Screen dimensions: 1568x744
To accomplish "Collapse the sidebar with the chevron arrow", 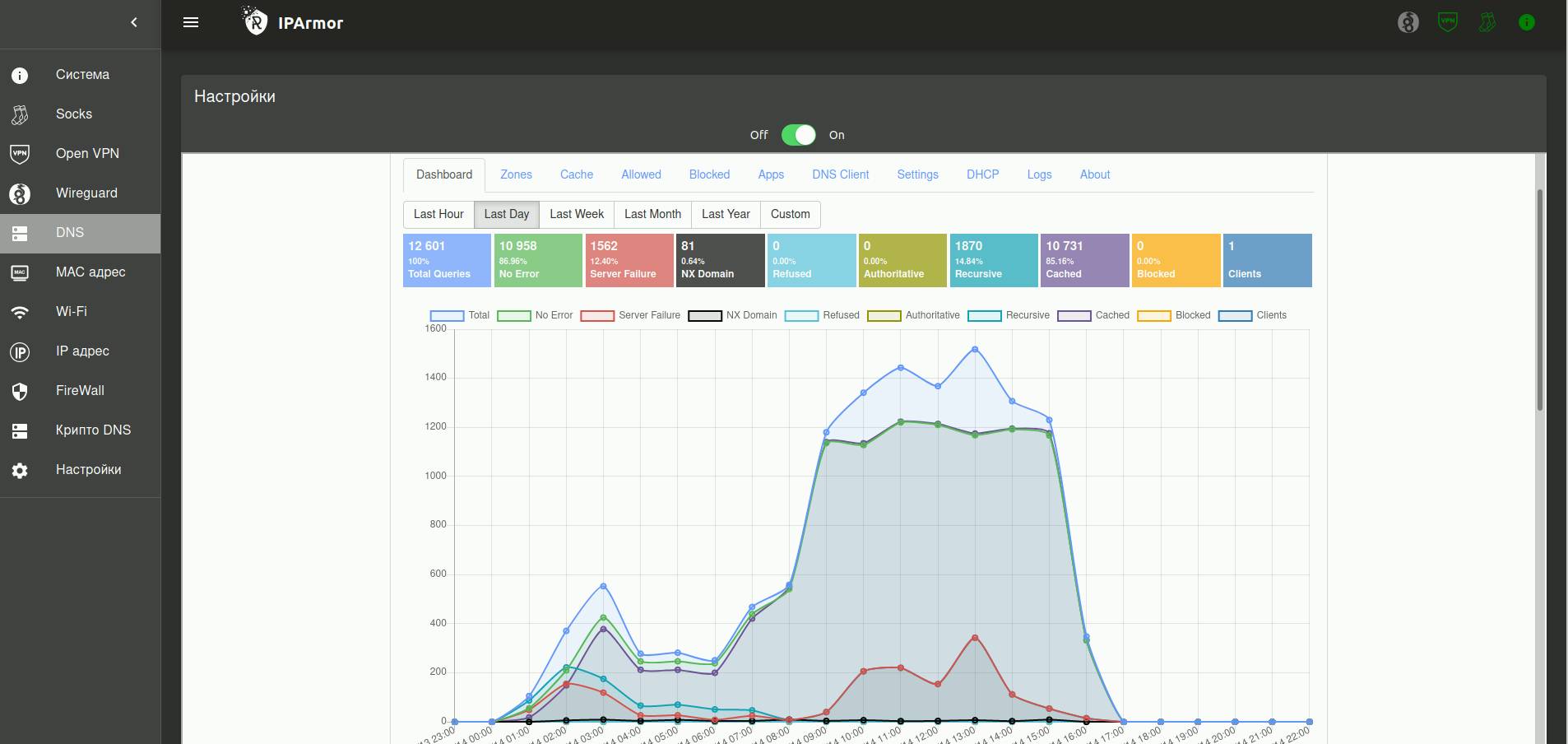I will [134, 22].
